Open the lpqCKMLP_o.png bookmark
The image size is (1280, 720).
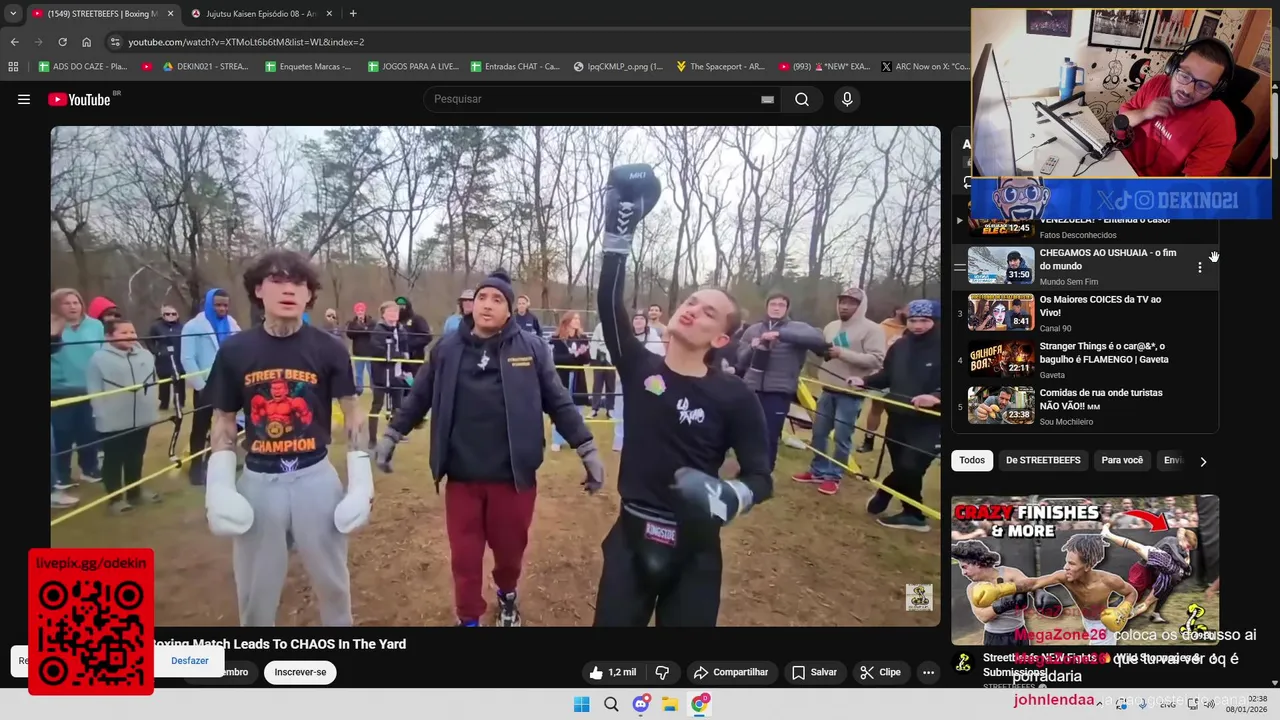point(618,66)
